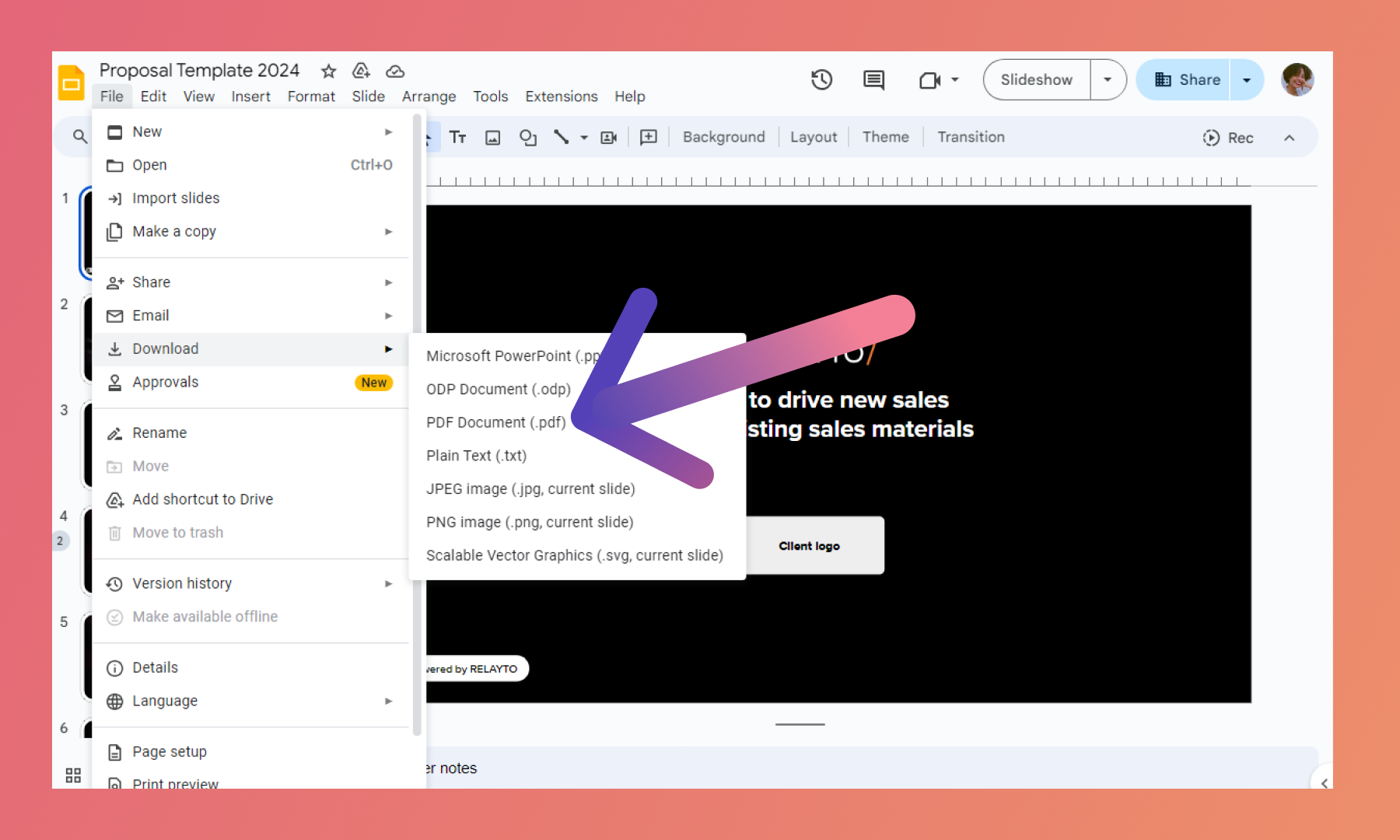Open the account profile avatar
This screenshot has width=1400, height=840.
[1297, 79]
